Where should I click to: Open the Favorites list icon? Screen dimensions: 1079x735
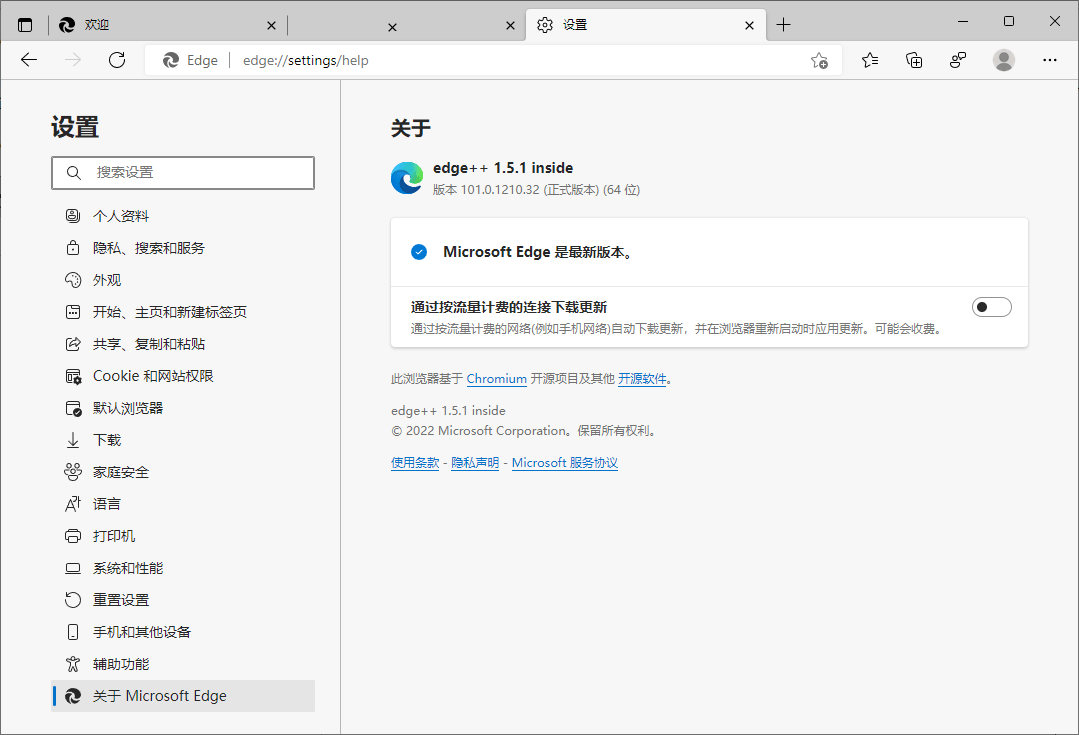pyautogui.click(x=870, y=60)
